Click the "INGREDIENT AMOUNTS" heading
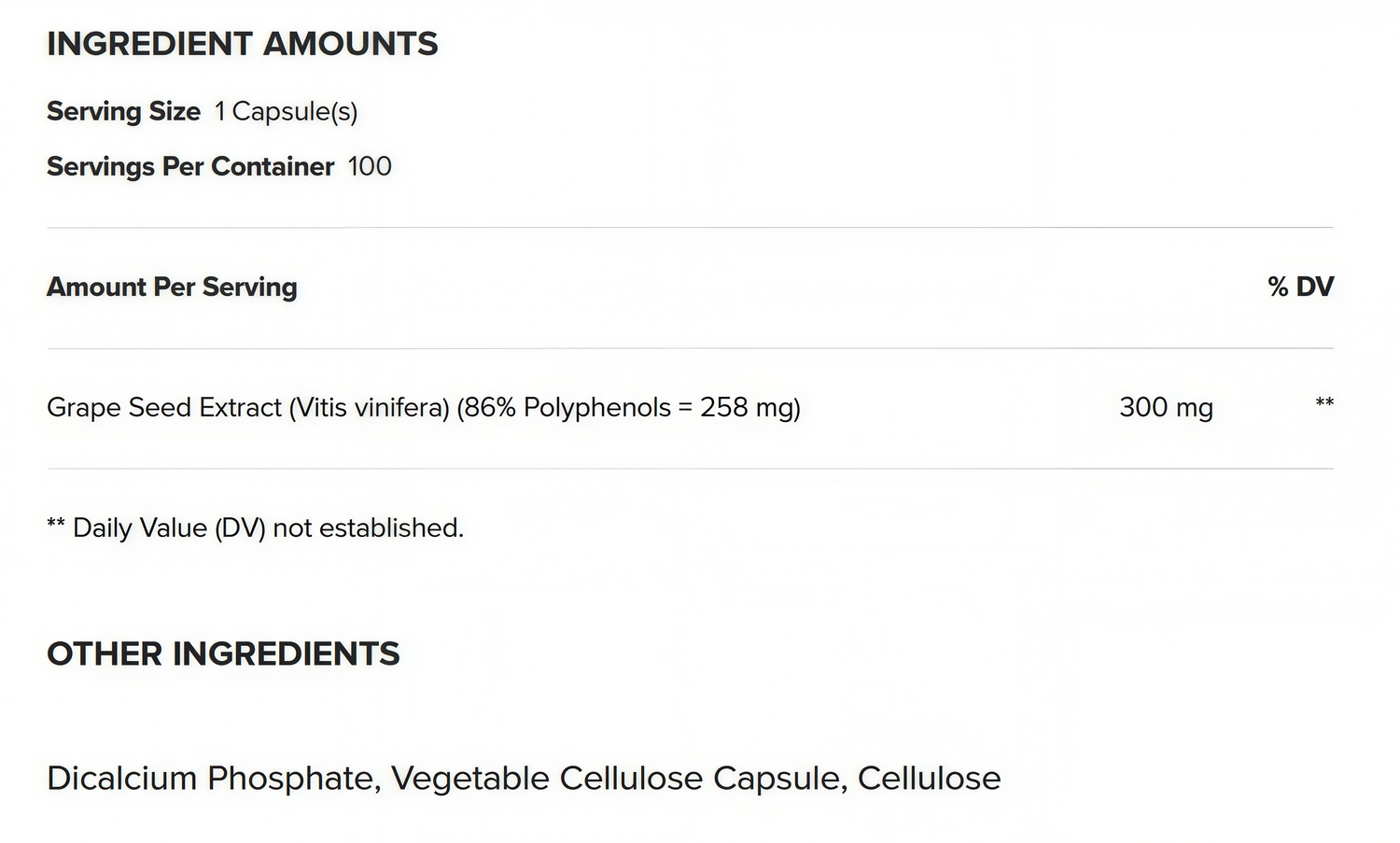The height and width of the screenshot is (843, 1400). 242,44
